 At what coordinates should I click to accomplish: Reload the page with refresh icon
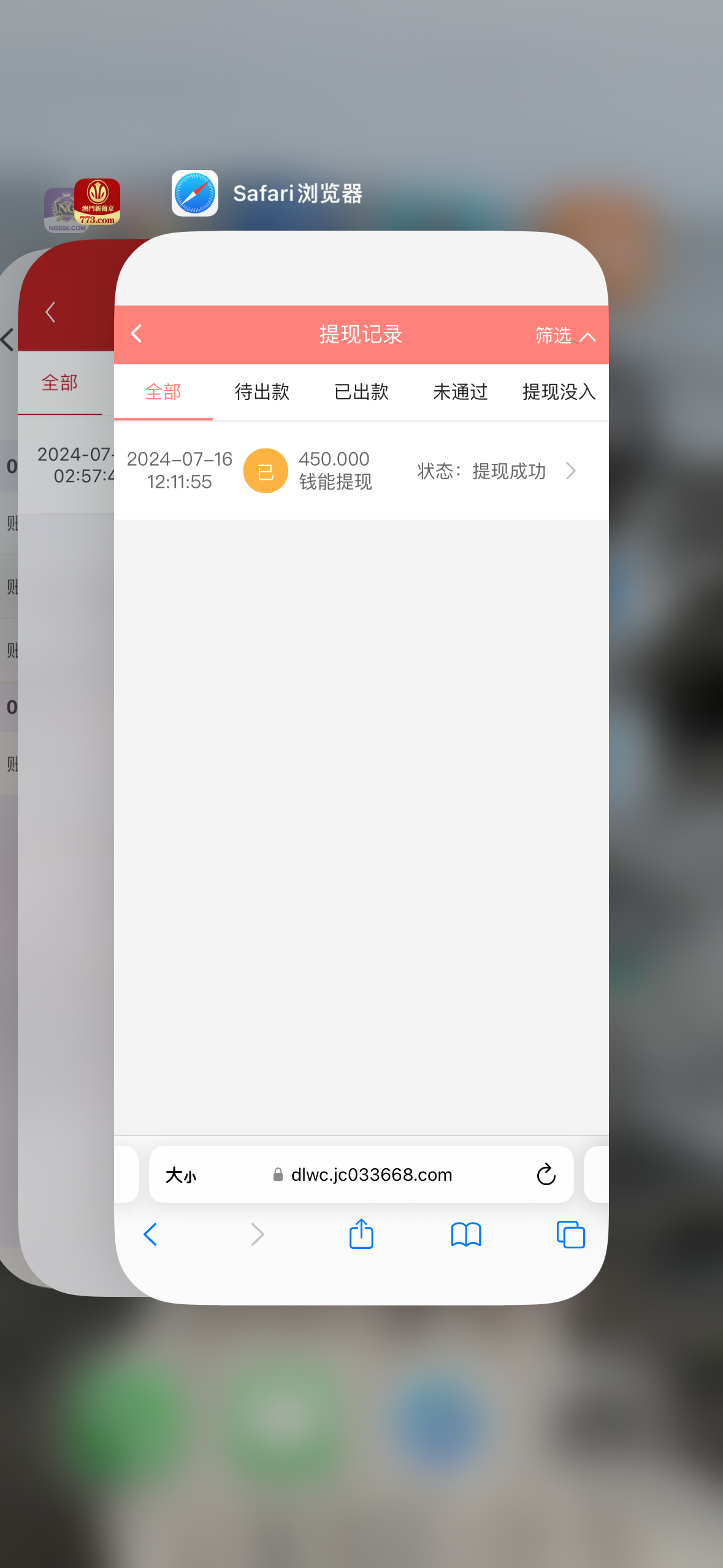(545, 1174)
